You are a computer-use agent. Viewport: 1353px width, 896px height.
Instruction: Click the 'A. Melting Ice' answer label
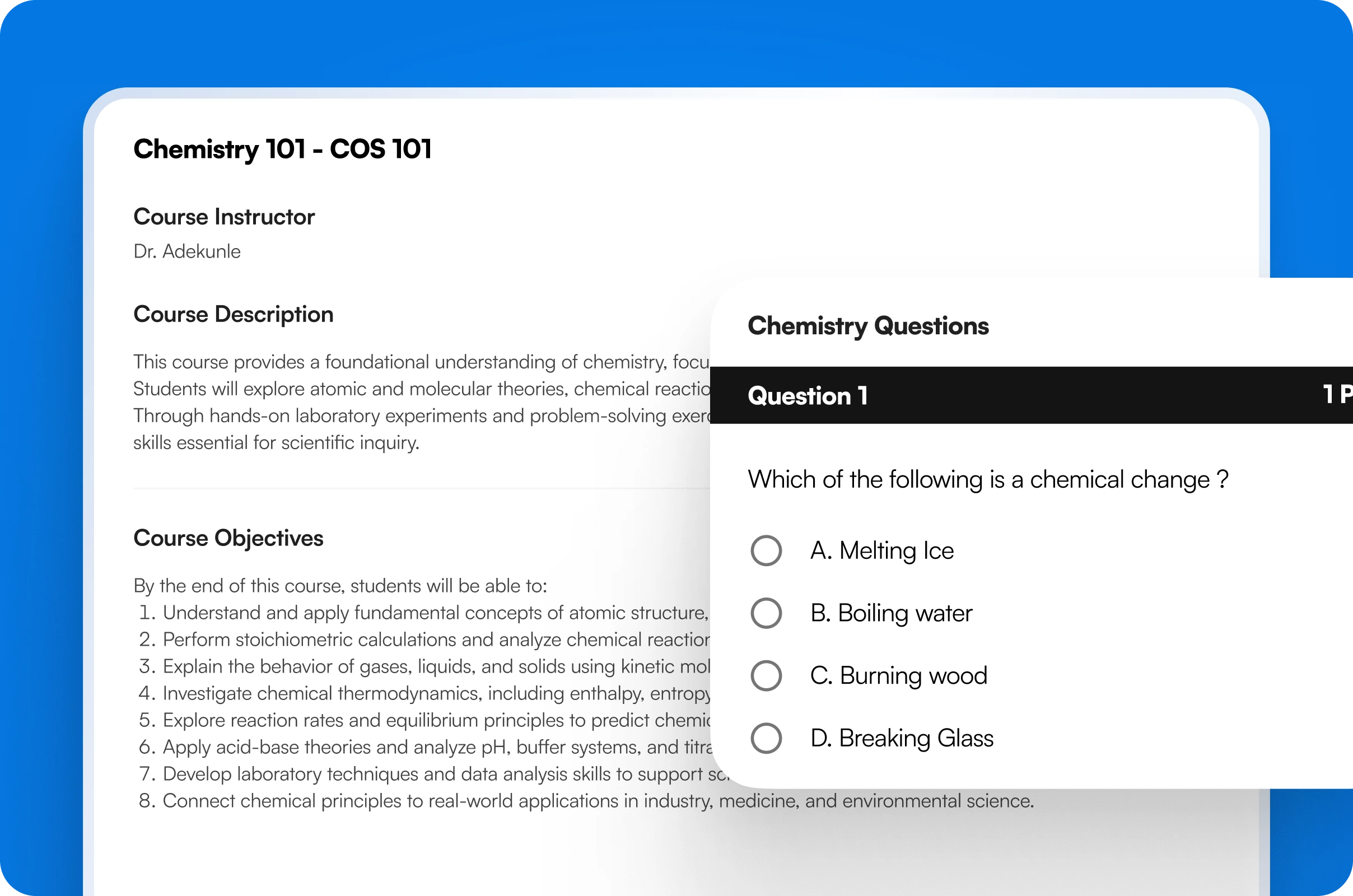[x=881, y=551]
